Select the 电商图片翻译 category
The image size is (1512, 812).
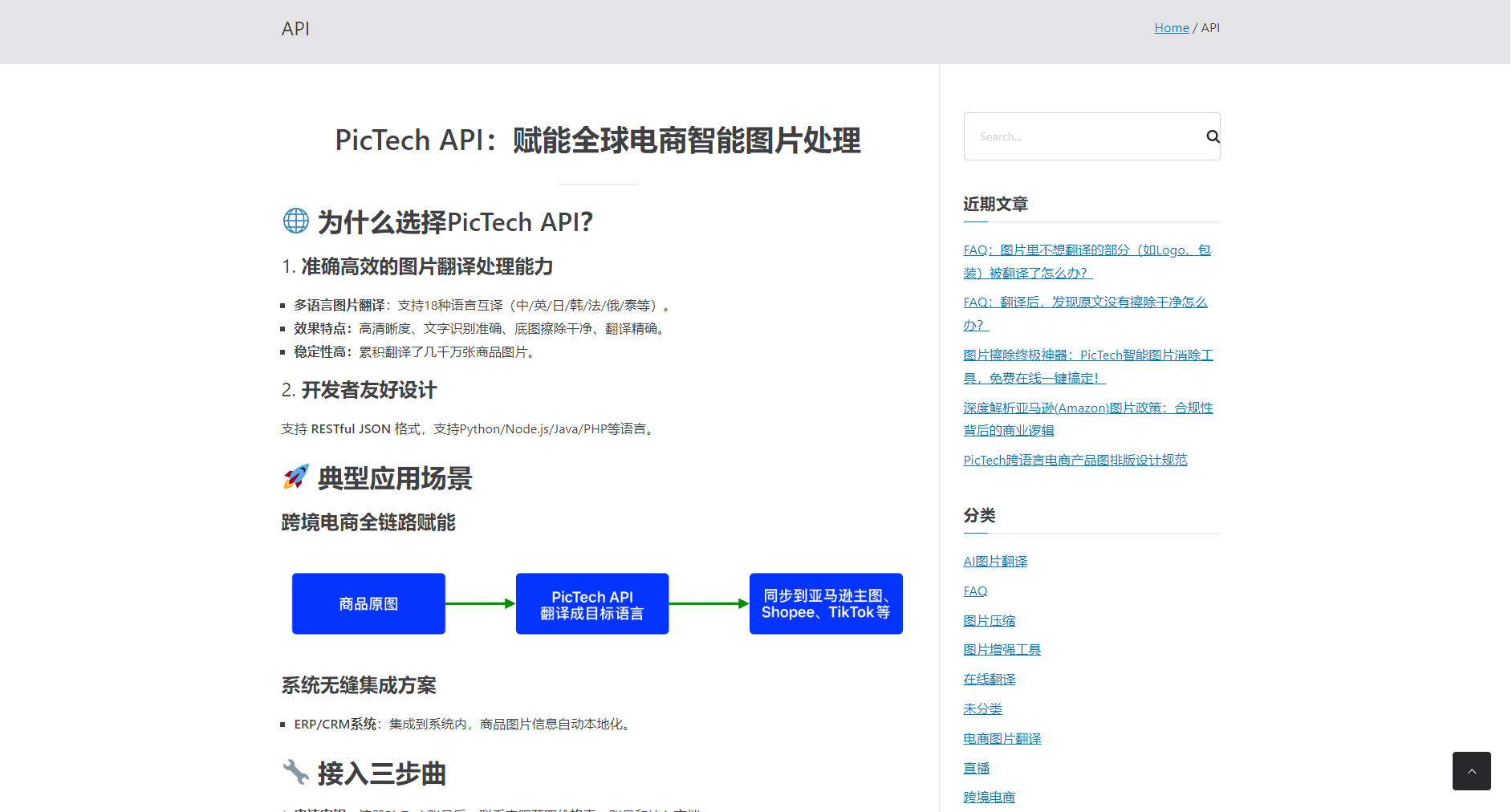1002,739
